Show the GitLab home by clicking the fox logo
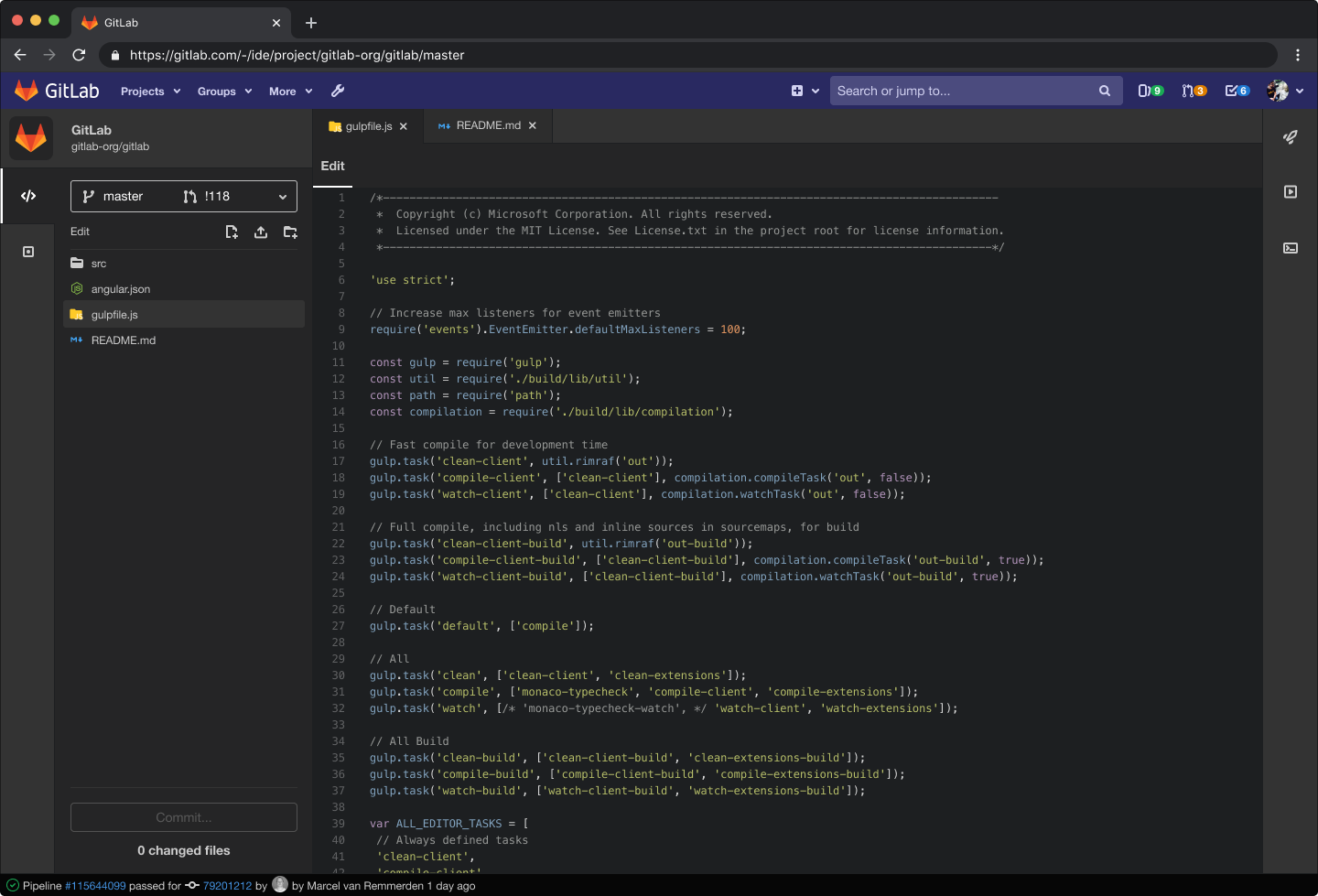Image resolution: width=1318 pixels, height=896 pixels. [26, 91]
